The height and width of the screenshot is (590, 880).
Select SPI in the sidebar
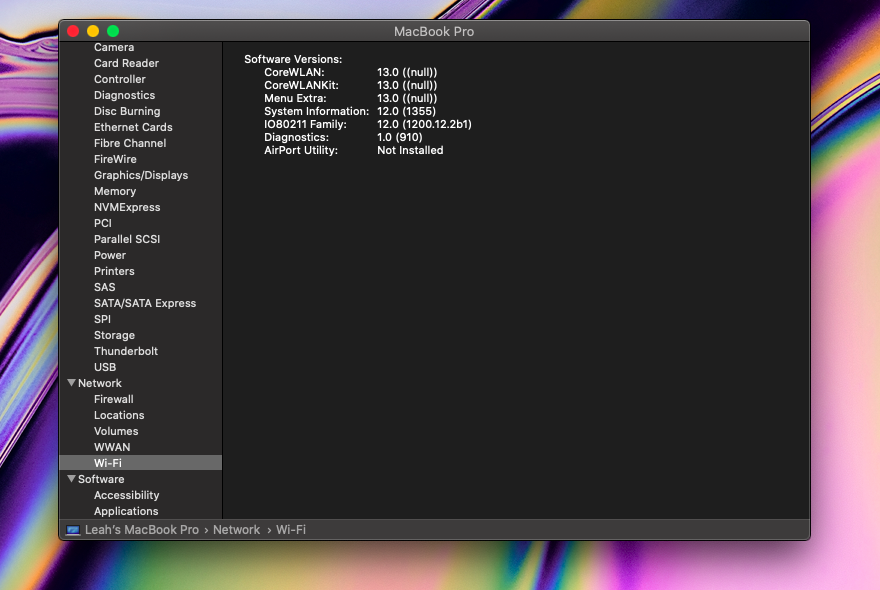click(102, 319)
